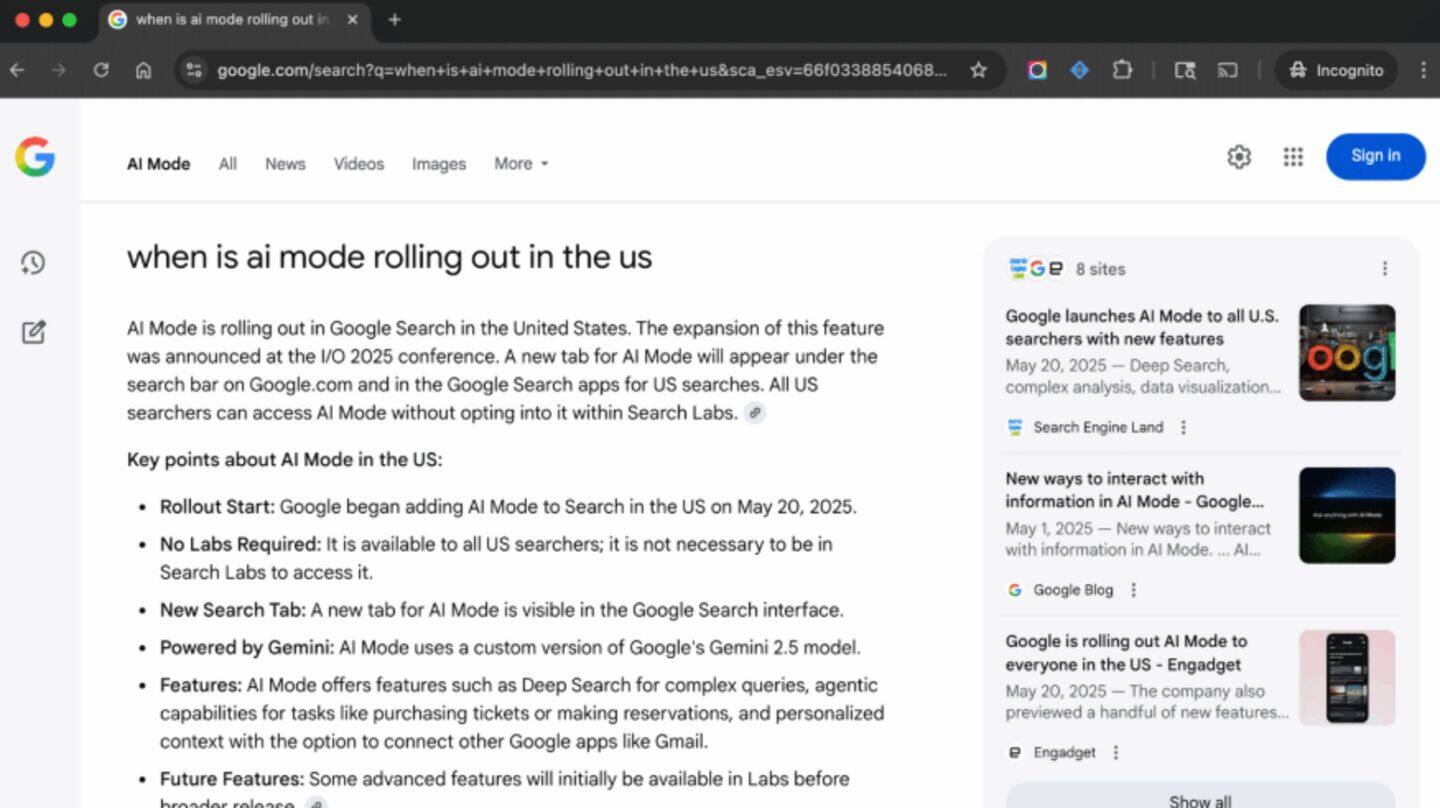
Task: View site information in address bar
Action: (195, 70)
